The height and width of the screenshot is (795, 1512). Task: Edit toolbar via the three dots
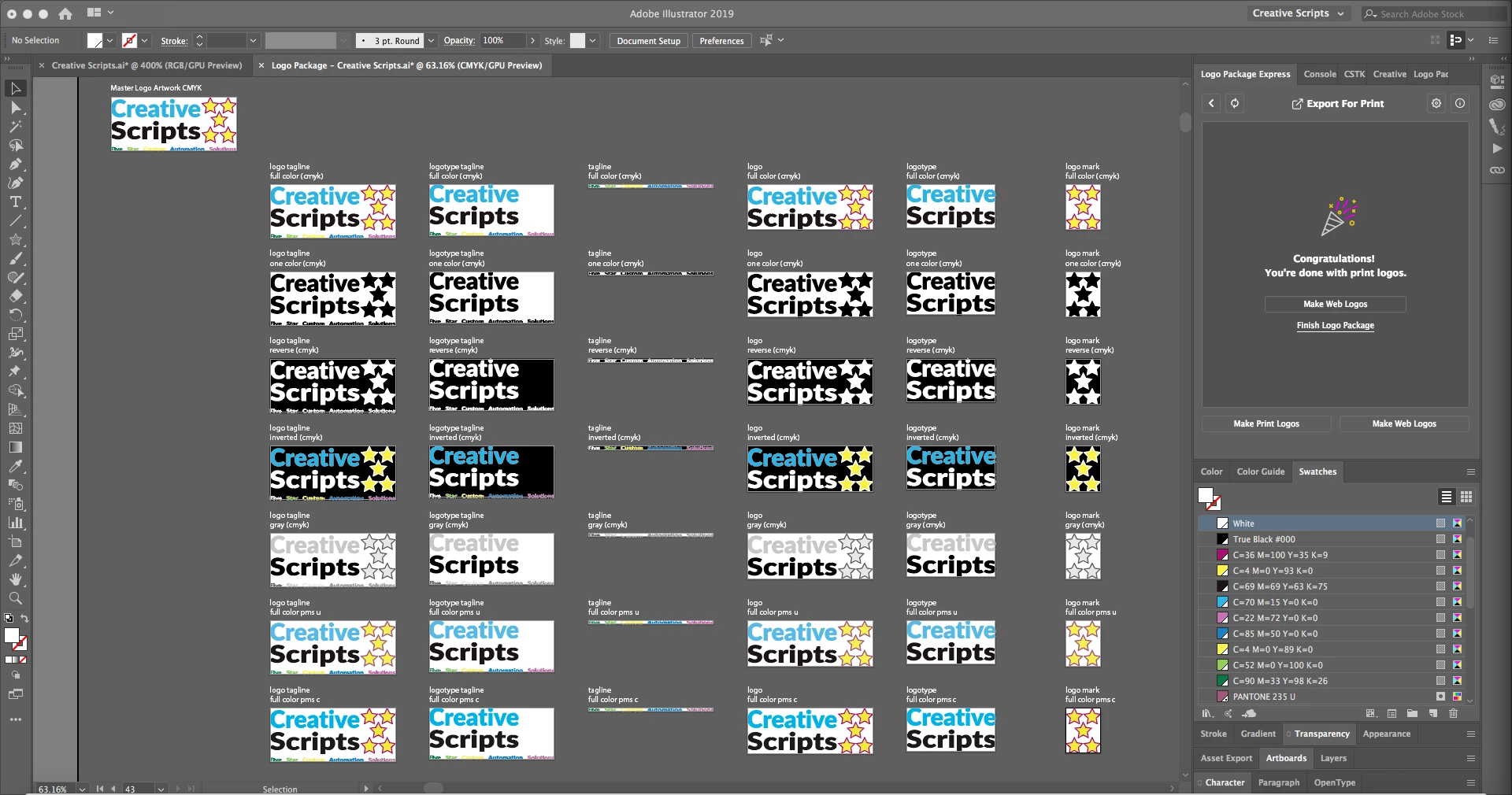point(16,719)
